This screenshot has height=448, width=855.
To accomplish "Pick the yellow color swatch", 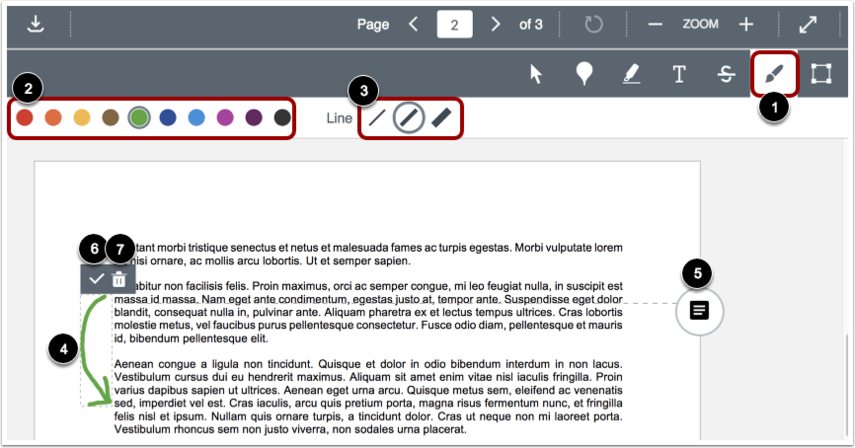I will [x=82, y=117].
